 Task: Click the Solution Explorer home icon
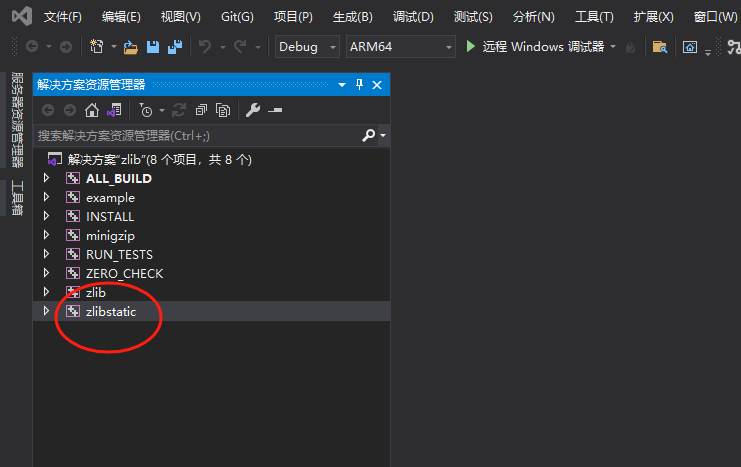coord(92,110)
